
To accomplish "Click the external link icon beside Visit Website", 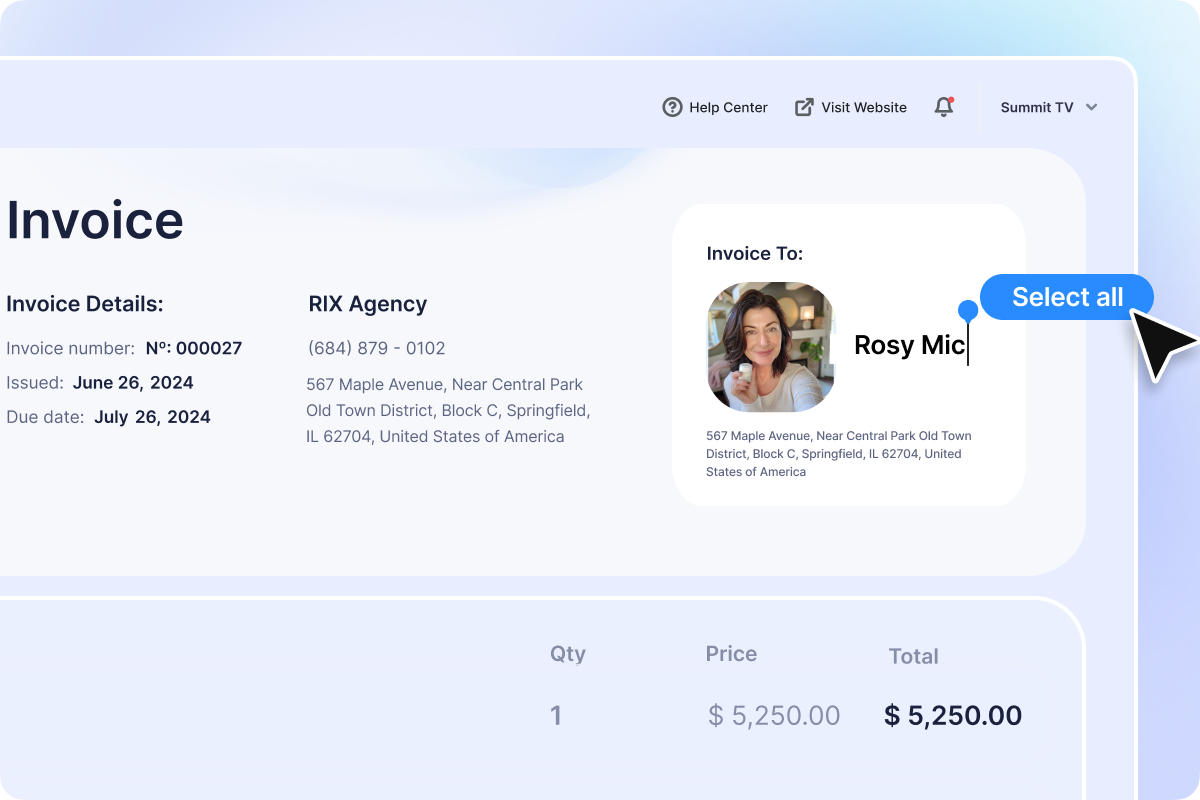I will [804, 107].
